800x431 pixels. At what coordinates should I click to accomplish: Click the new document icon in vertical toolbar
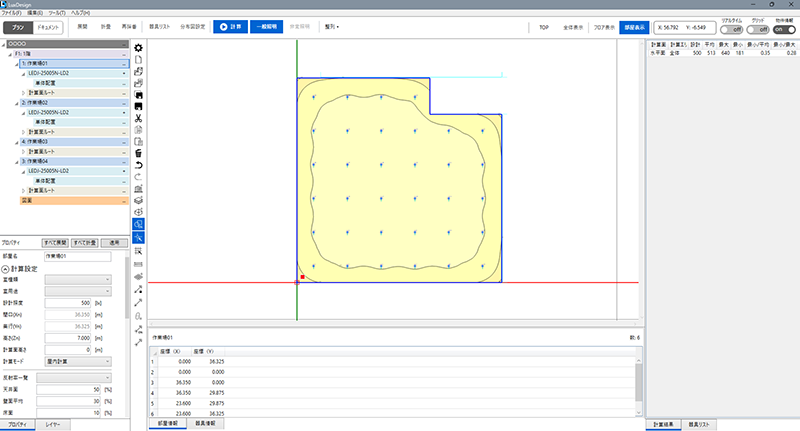point(138,60)
